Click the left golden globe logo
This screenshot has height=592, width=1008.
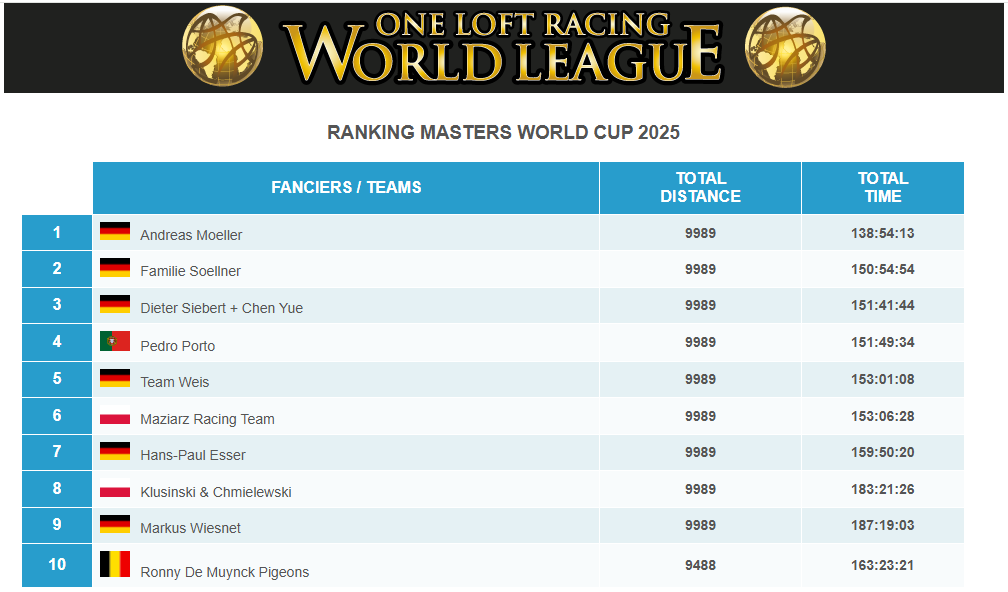(x=223, y=47)
